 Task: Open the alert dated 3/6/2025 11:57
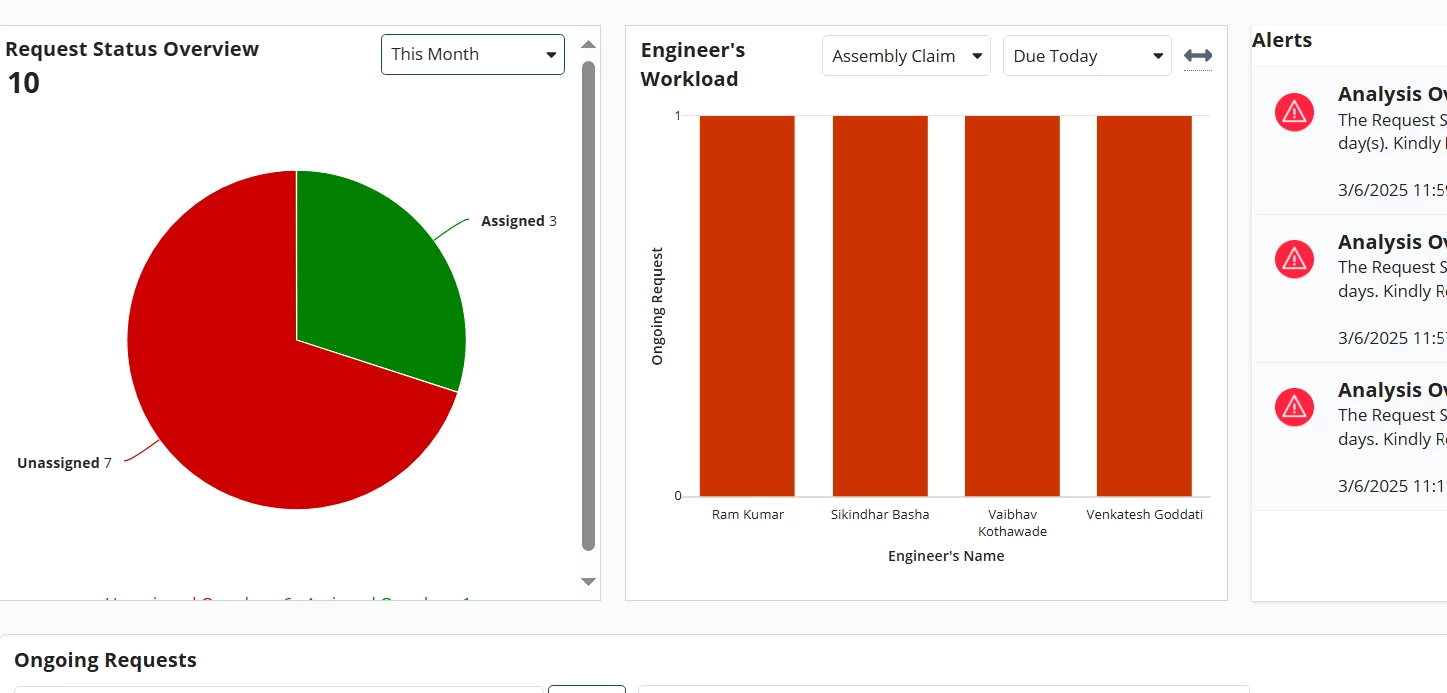coord(1350,289)
